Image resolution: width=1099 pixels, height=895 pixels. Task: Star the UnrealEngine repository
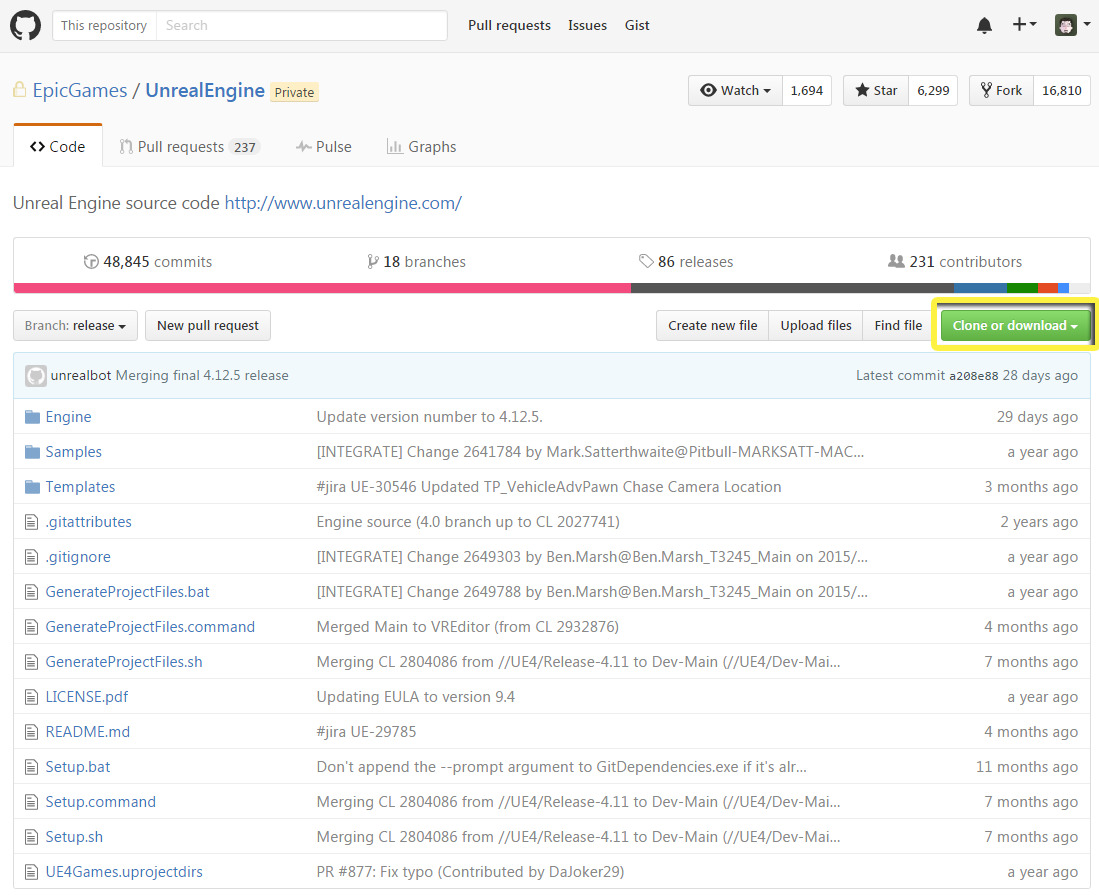point(875,90)
